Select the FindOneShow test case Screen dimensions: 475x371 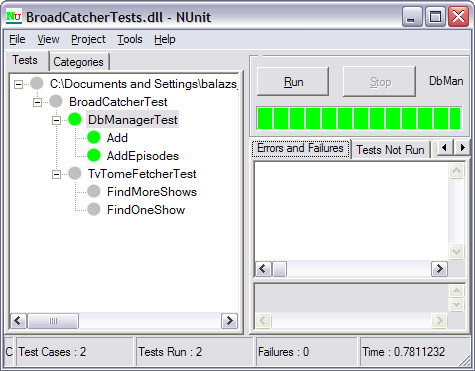[x=146, y=210]
